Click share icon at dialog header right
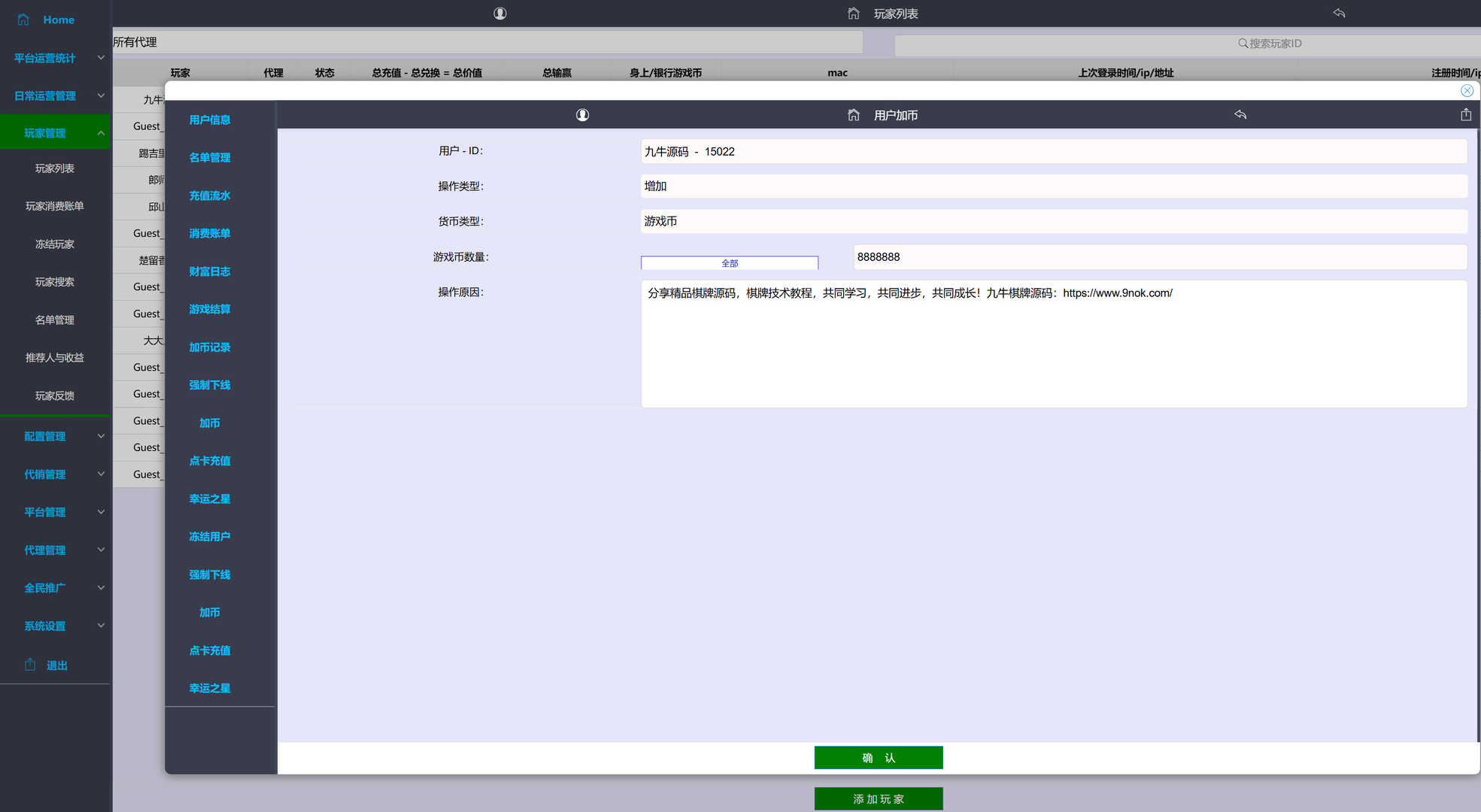Viewport: 1481px width, 812px height. tap(1465, 115)
